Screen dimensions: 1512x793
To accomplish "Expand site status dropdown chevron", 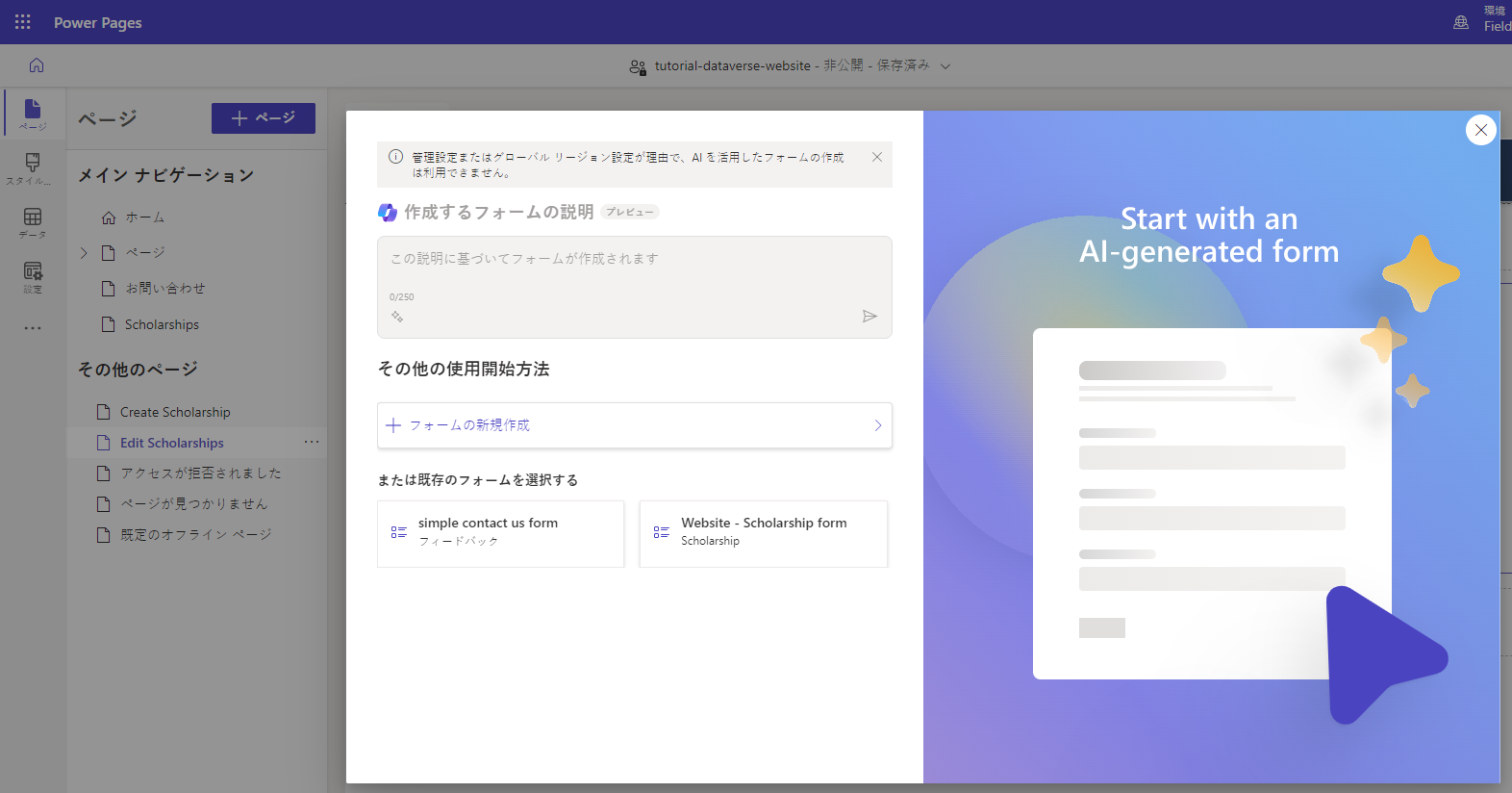I will tap(945, 66).
